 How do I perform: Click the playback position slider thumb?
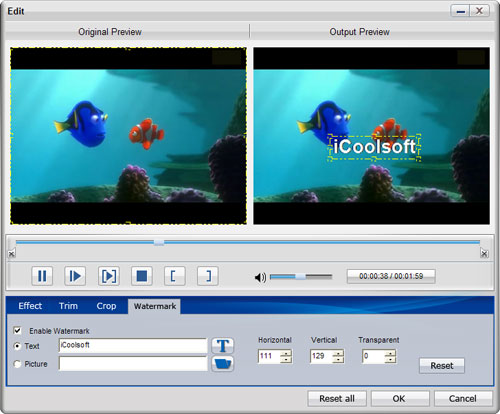[x=159, y=242]
